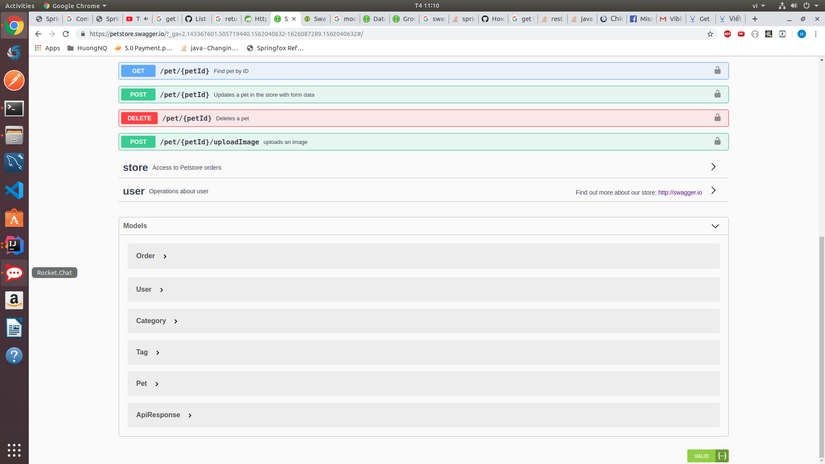Click the VALID validator badge
The height and width of the screenshot is (464, 825).
click(x=701, y=456)
